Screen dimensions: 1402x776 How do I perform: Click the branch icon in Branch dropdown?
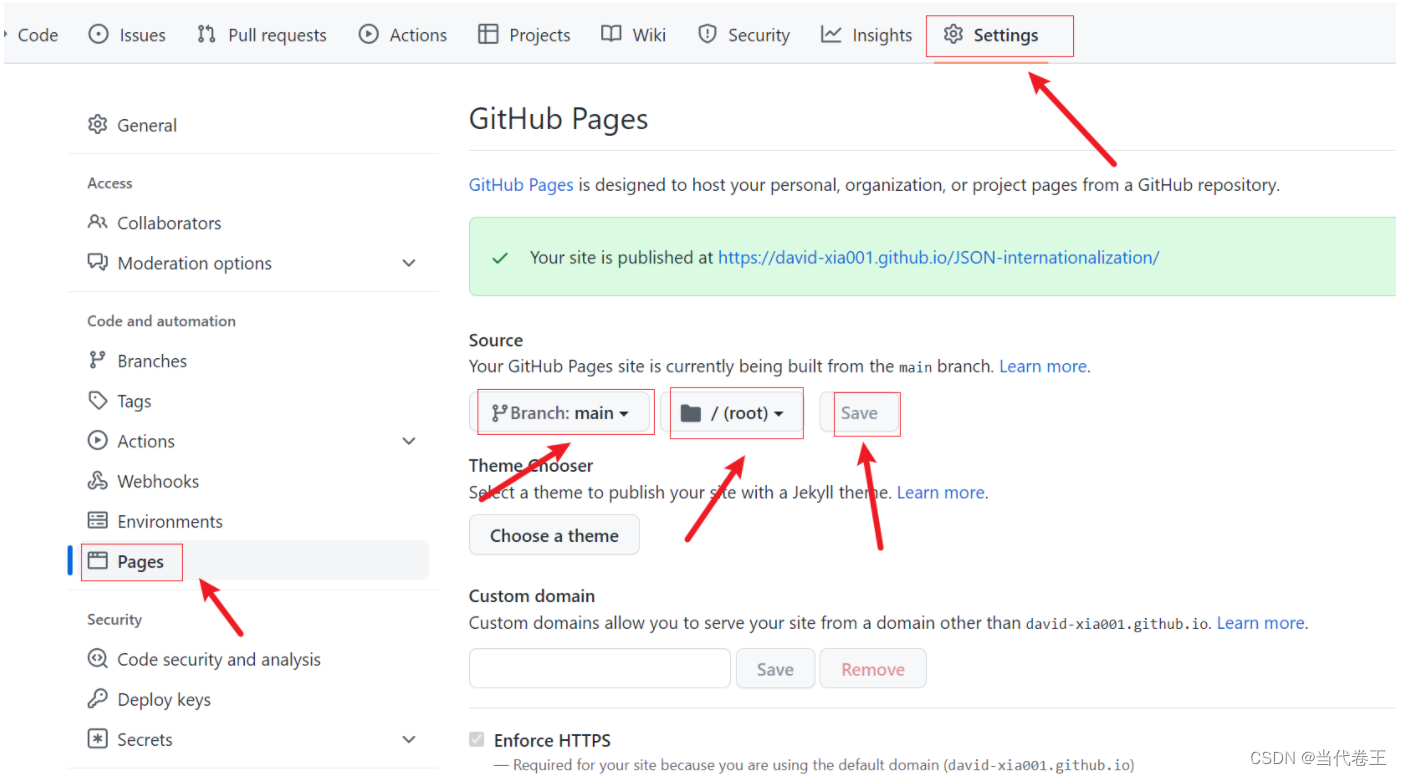point(499,413)
